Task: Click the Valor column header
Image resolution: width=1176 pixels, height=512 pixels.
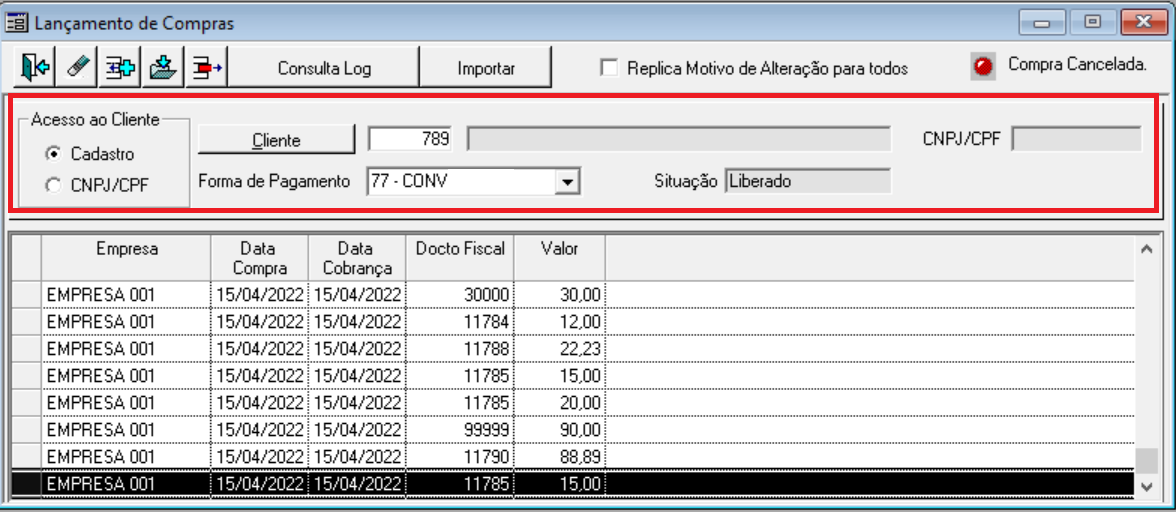Action: 560,257
